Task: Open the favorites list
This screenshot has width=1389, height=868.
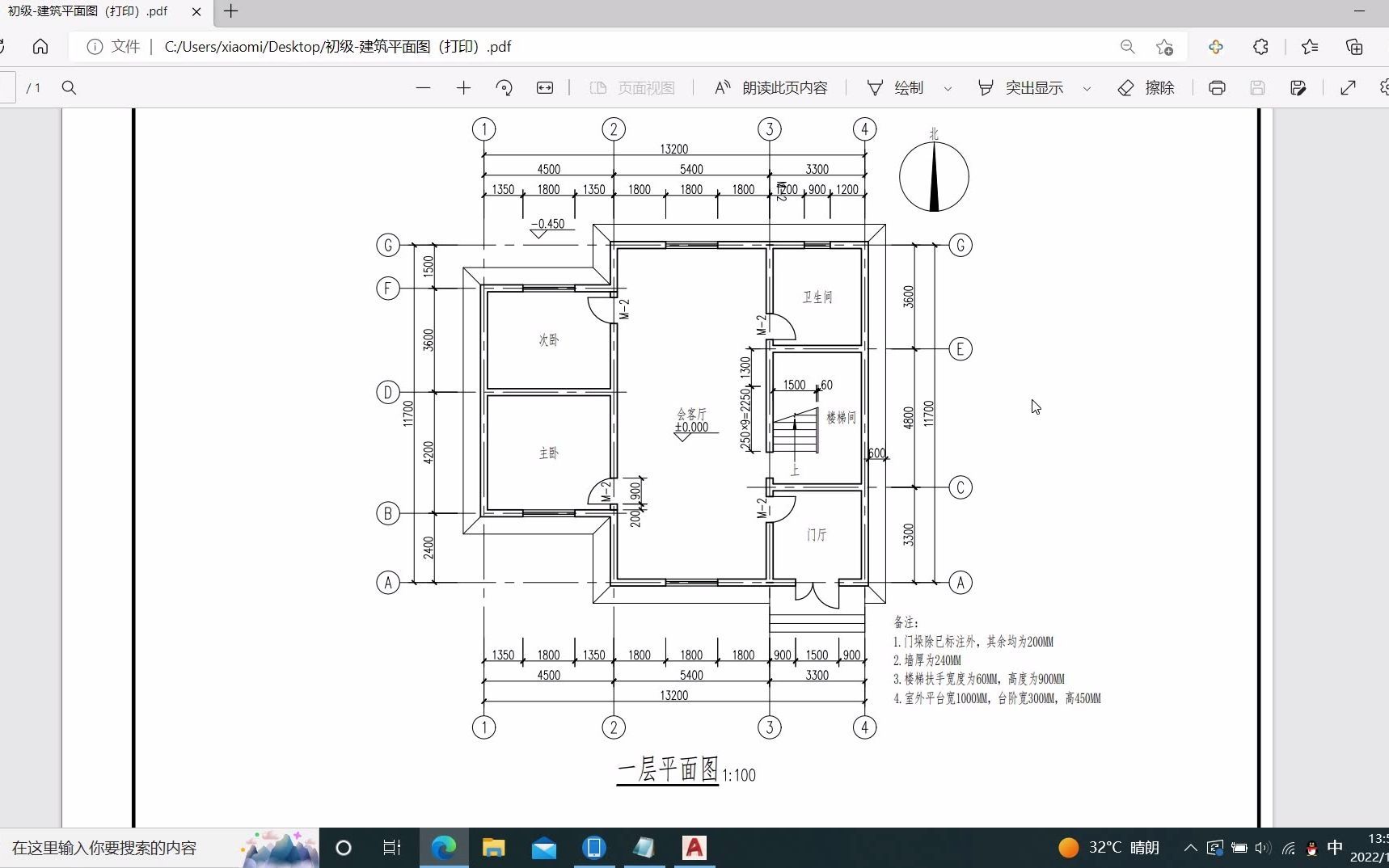Action: [1311, 47]
